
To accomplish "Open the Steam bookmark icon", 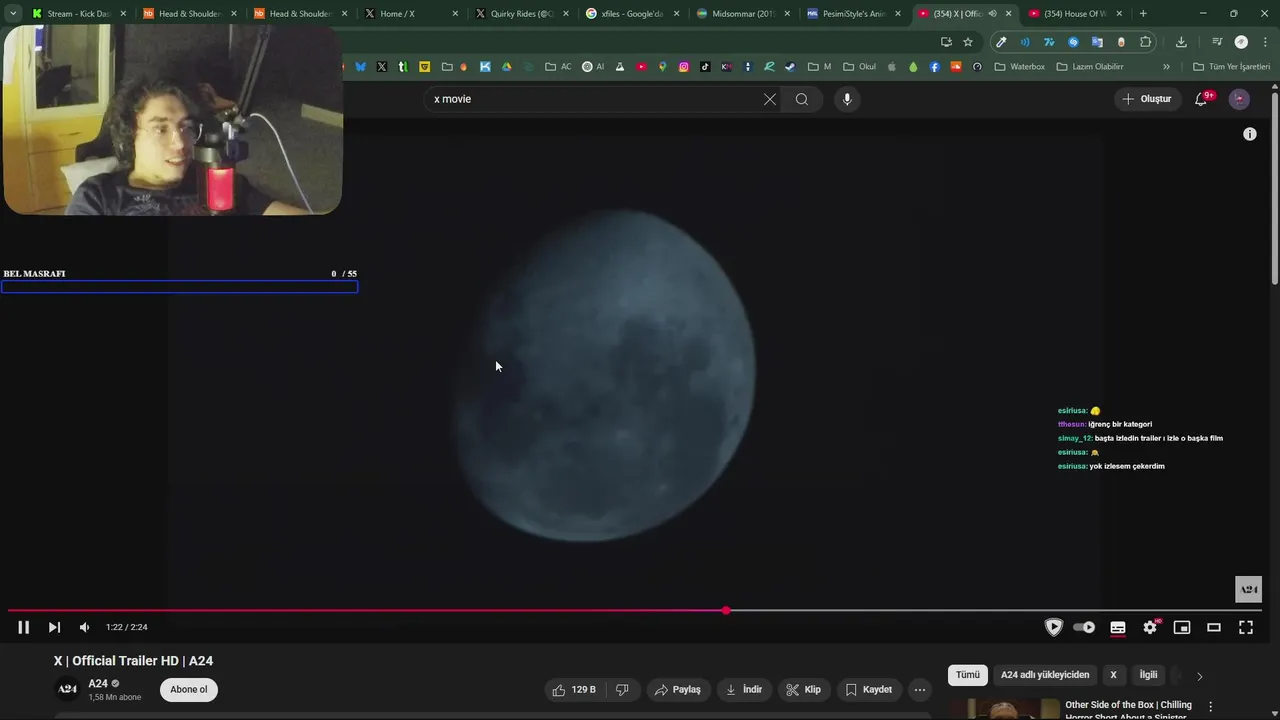I will click(790, 67).
